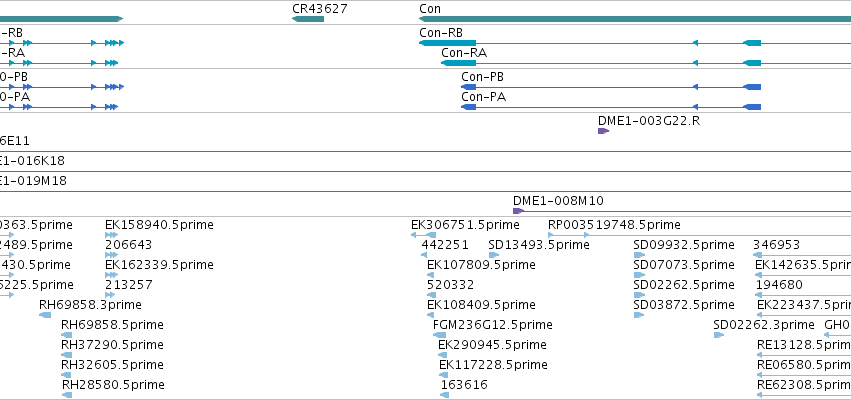Click the SD02262.3prime EST marker

pos(719,335)
